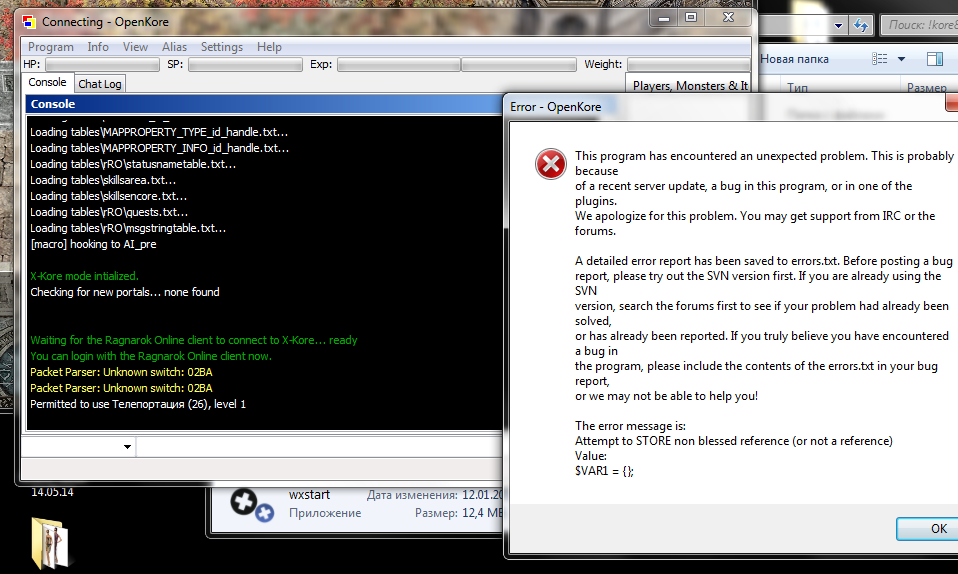Click the OpenKore title bar app icon
Viewport: 958px width, 574px height.
click(29, 22)
